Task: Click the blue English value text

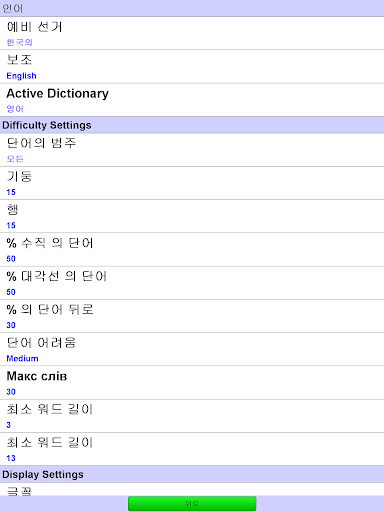Action: click(21, 76)
